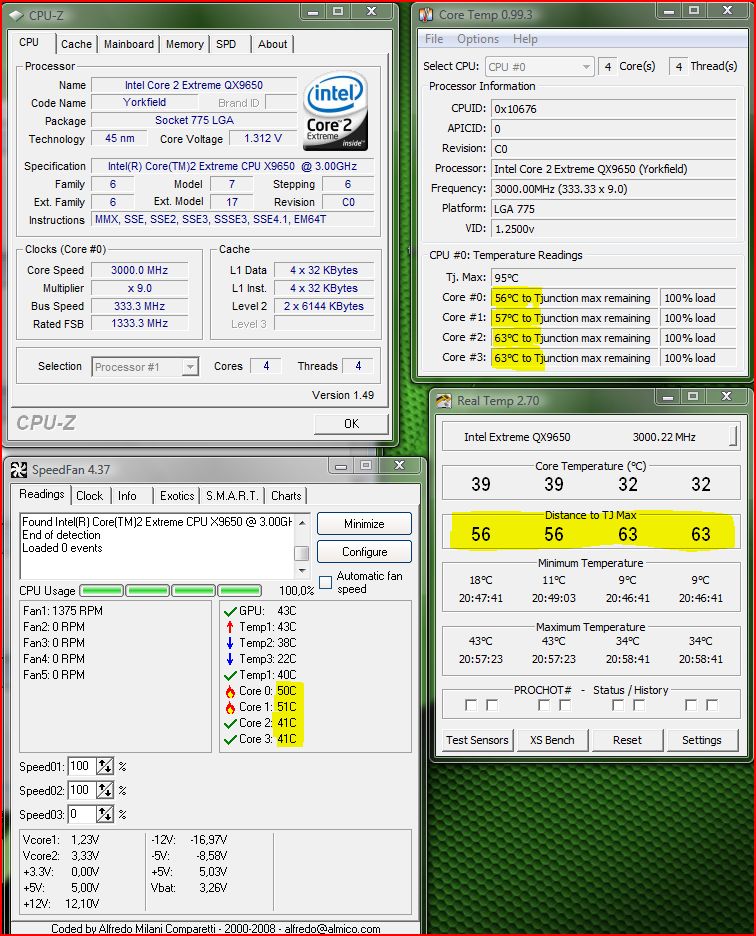Adjust the Speed03 spinner arrows
756x936 pixels.
[x=105, y=814]
